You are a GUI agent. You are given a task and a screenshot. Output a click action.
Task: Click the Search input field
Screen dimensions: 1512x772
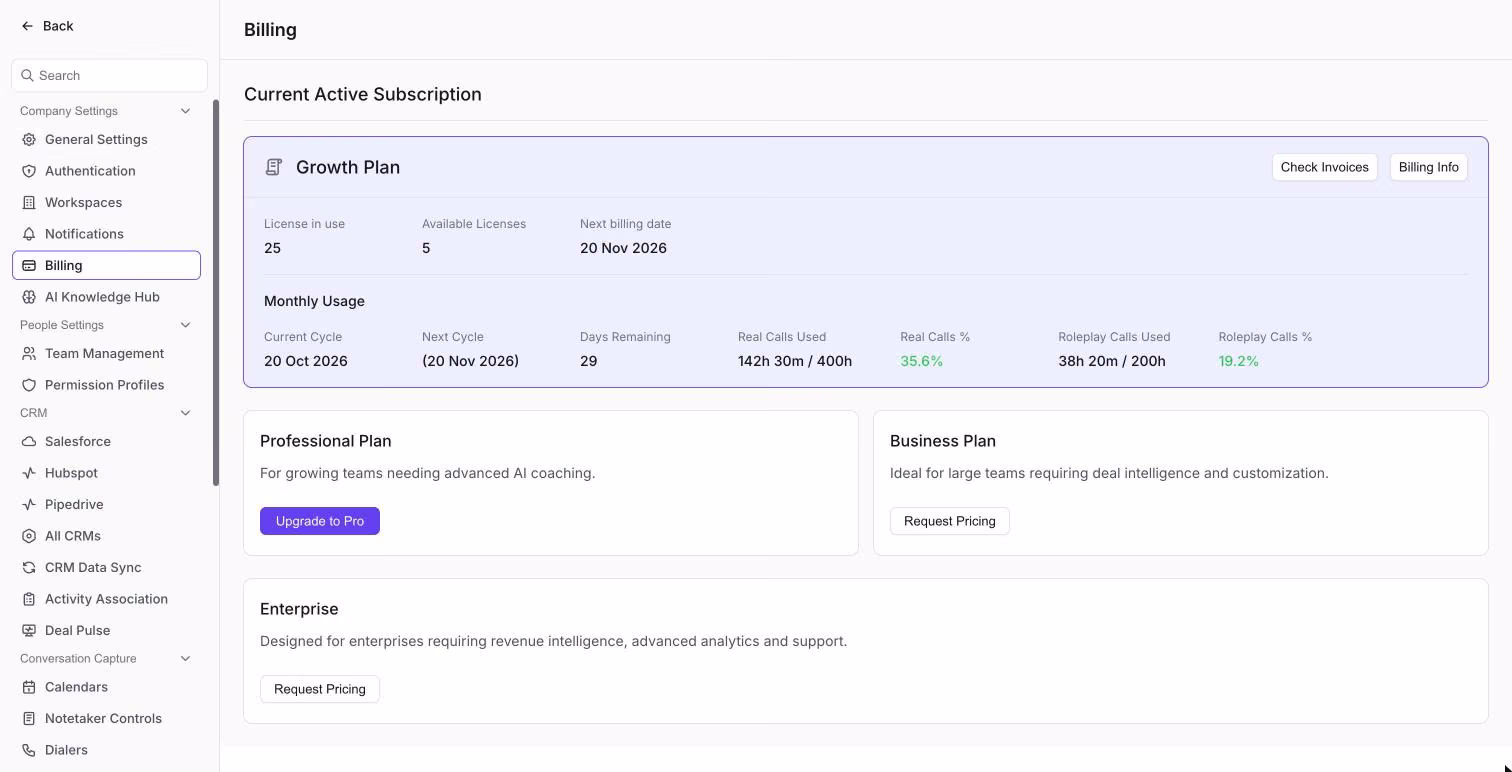click(110, 75)
